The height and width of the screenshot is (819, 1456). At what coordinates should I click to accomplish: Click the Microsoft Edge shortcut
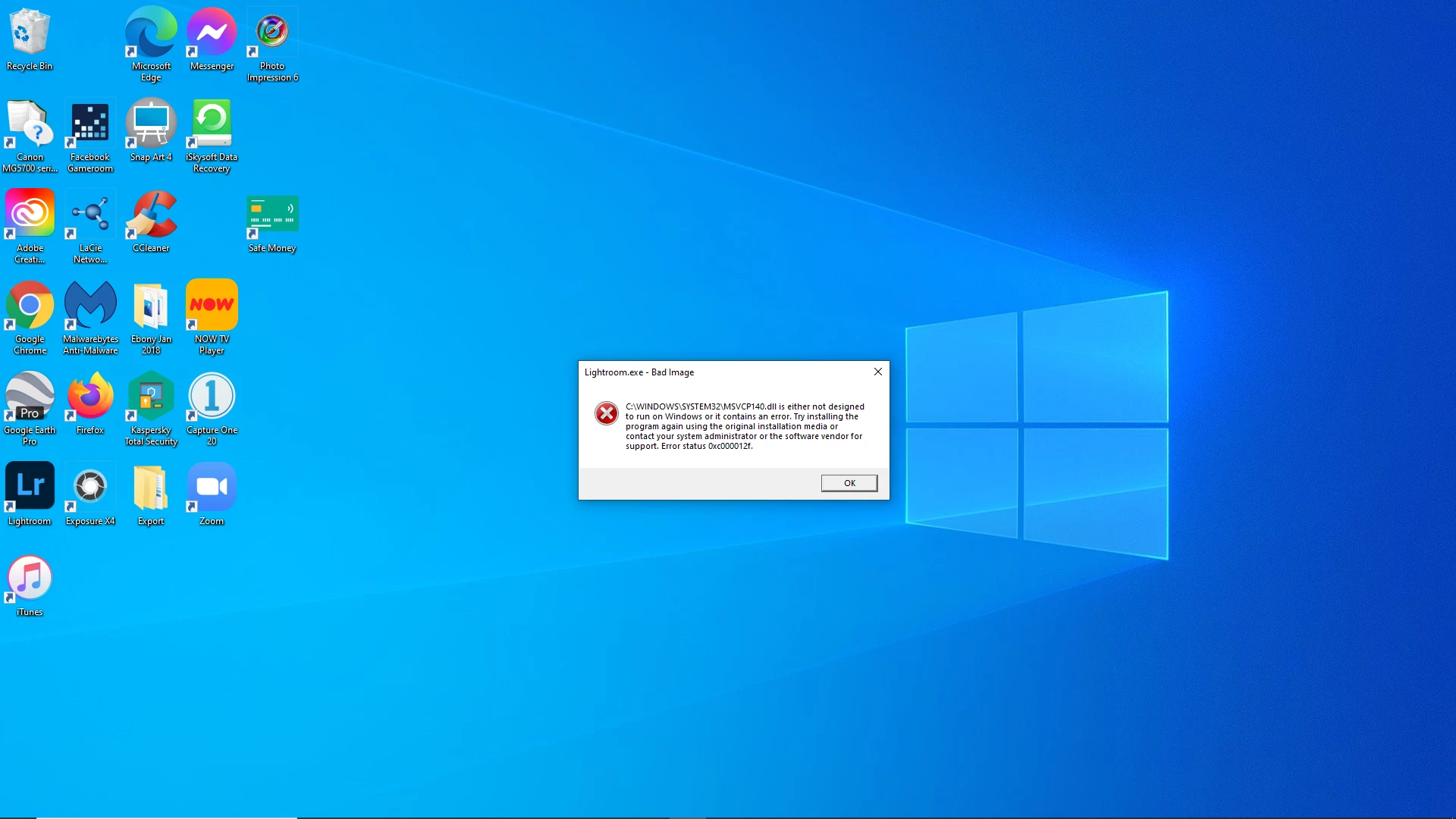coord(151,32)
